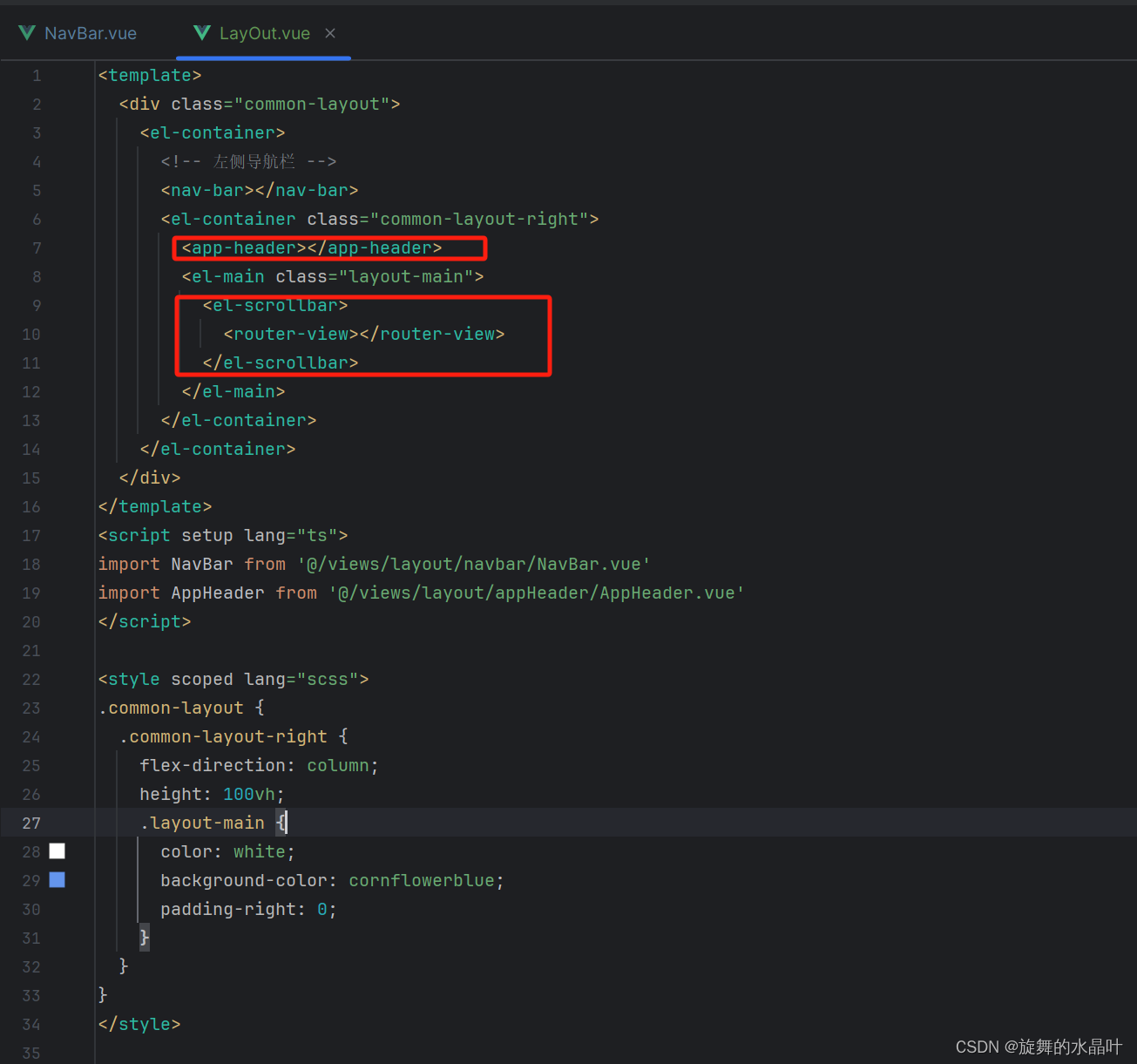Click the closing </el-main> tag
This screenshot has height=1064, width=1137.
click(233, 391)
